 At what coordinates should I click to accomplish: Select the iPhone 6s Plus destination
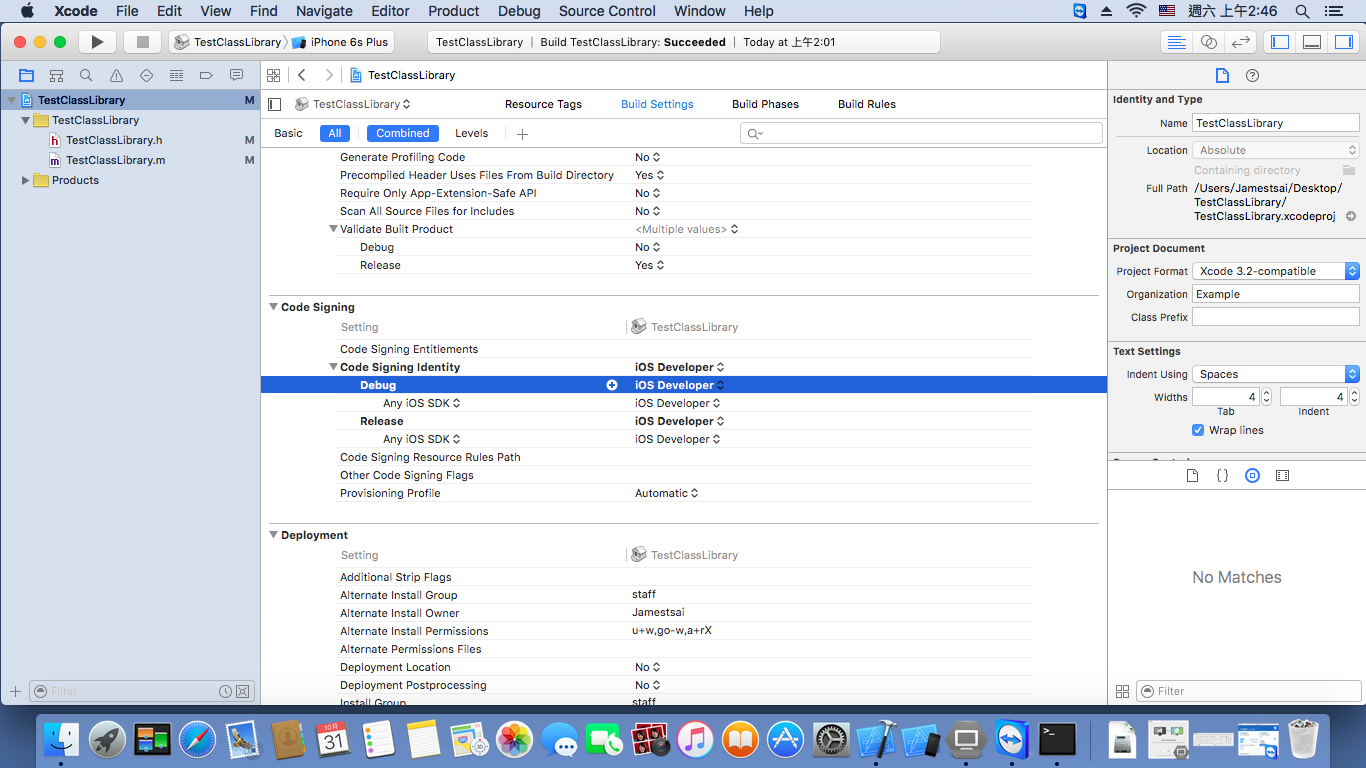click(x=341, y=42)
